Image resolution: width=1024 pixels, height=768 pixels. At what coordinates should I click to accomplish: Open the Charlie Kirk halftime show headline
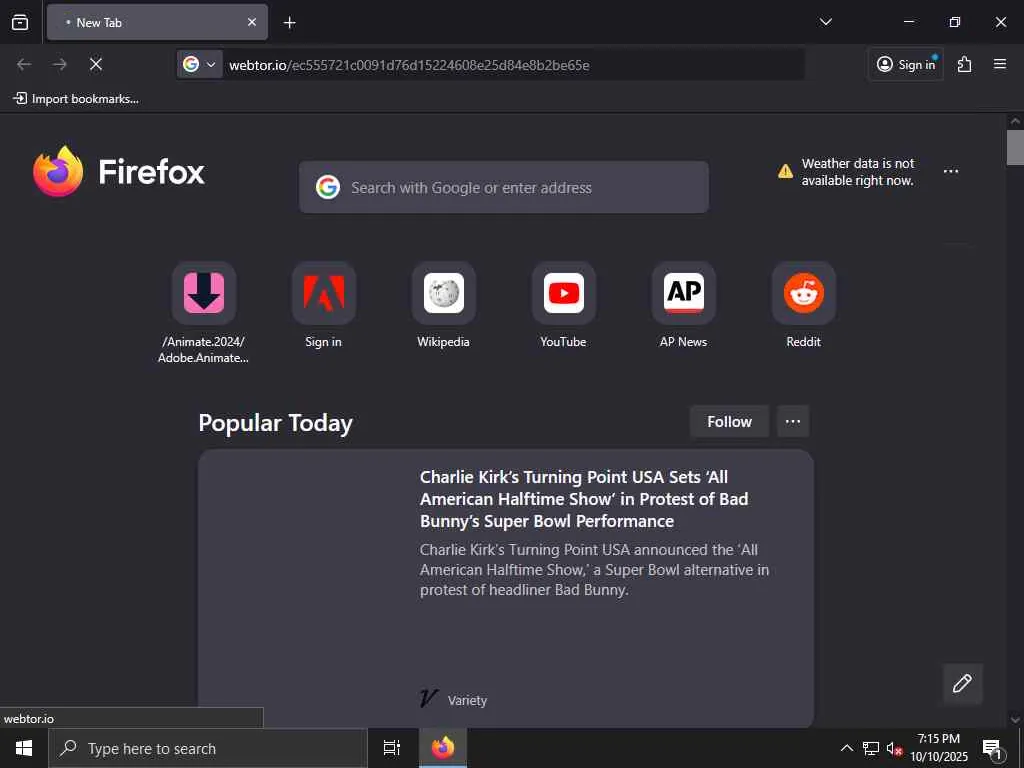[x=584, y=499]
